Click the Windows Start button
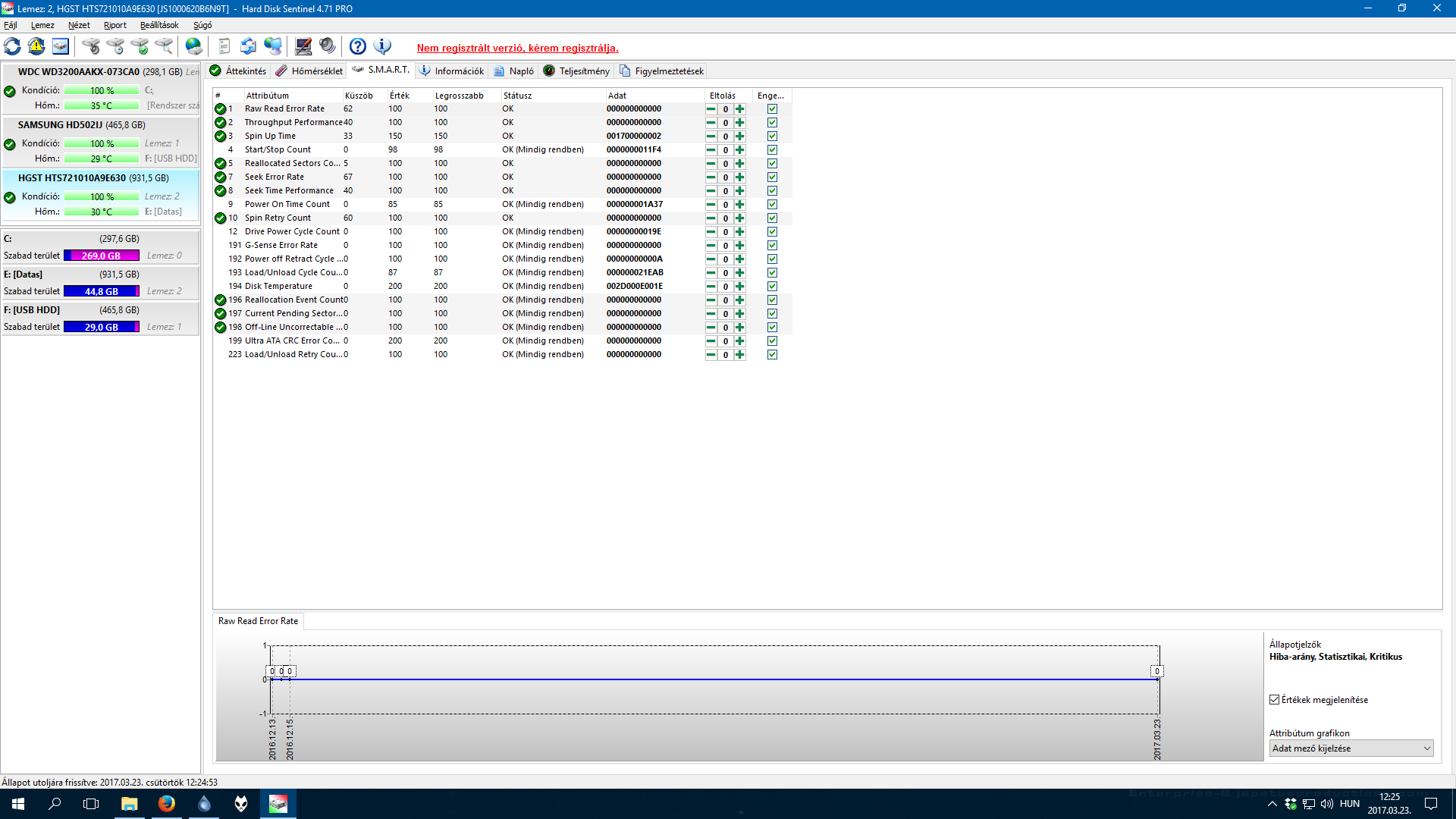This screenshot has height=819, width=1456. tap(18, 804)
